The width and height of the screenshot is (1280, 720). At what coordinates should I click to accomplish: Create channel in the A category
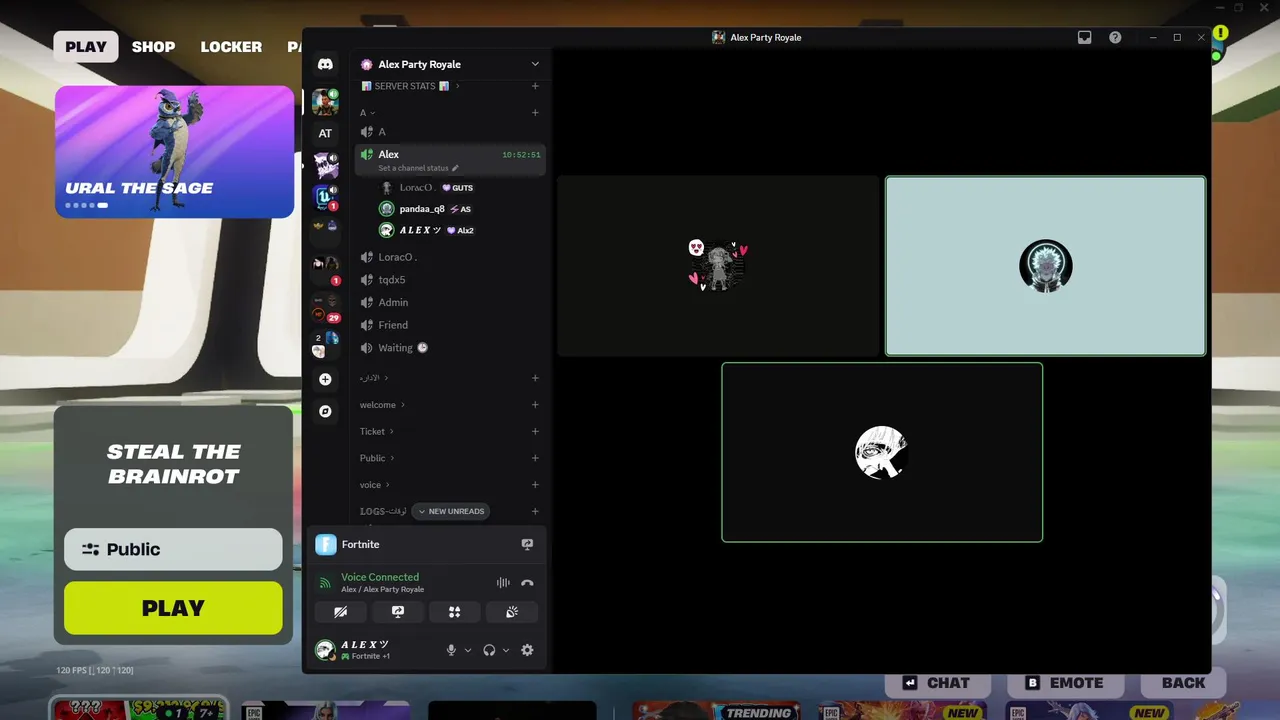tap(535, 113)
